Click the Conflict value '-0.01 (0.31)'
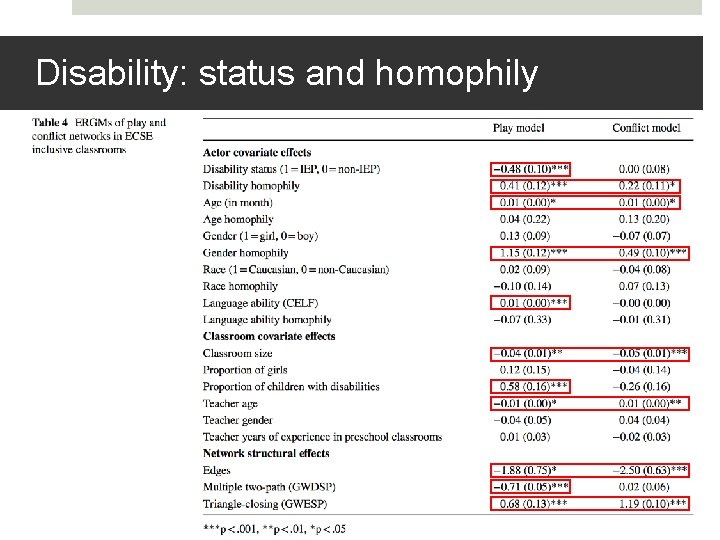720x540 pixels. pos(641,319)
